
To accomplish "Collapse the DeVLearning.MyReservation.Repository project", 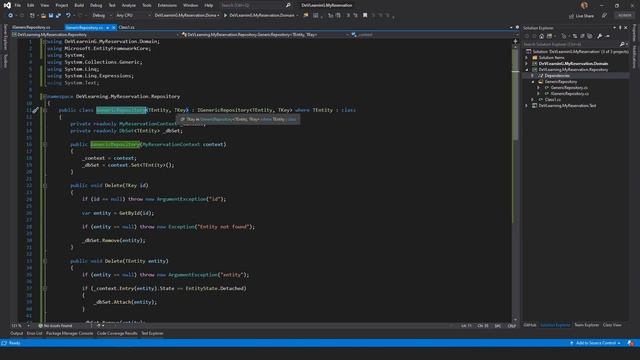I will coord(527,70).
